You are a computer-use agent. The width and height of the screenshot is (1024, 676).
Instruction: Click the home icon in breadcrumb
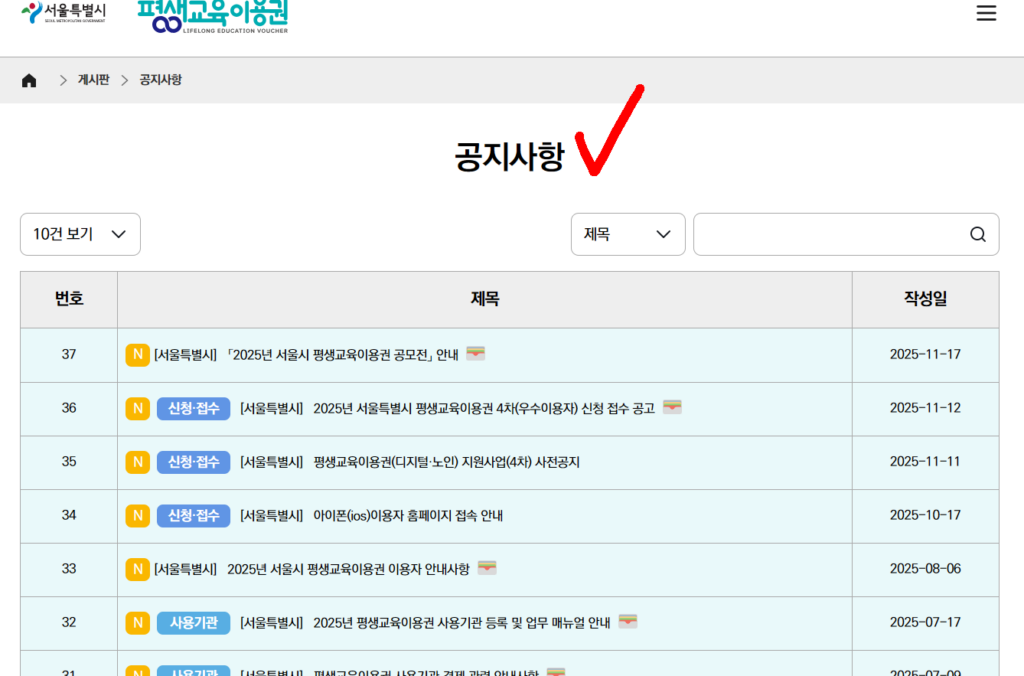(29, 81)
